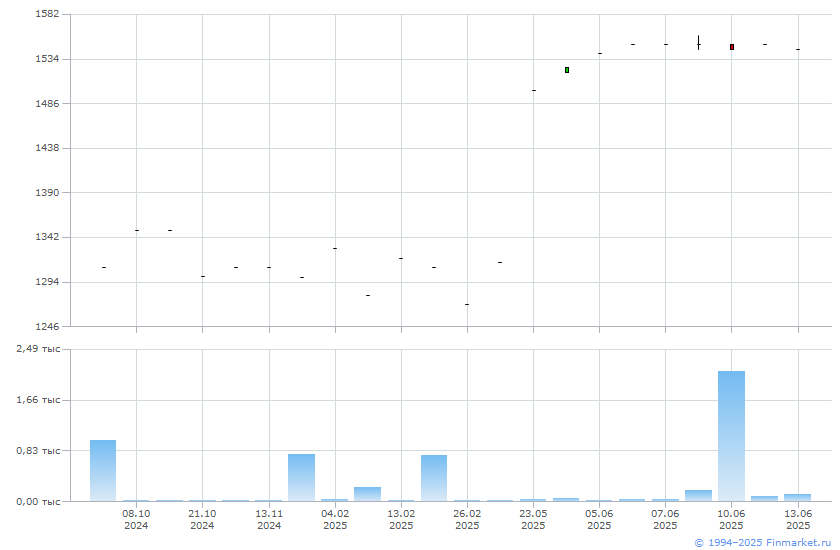Click the price label 1486

point(47,103)
